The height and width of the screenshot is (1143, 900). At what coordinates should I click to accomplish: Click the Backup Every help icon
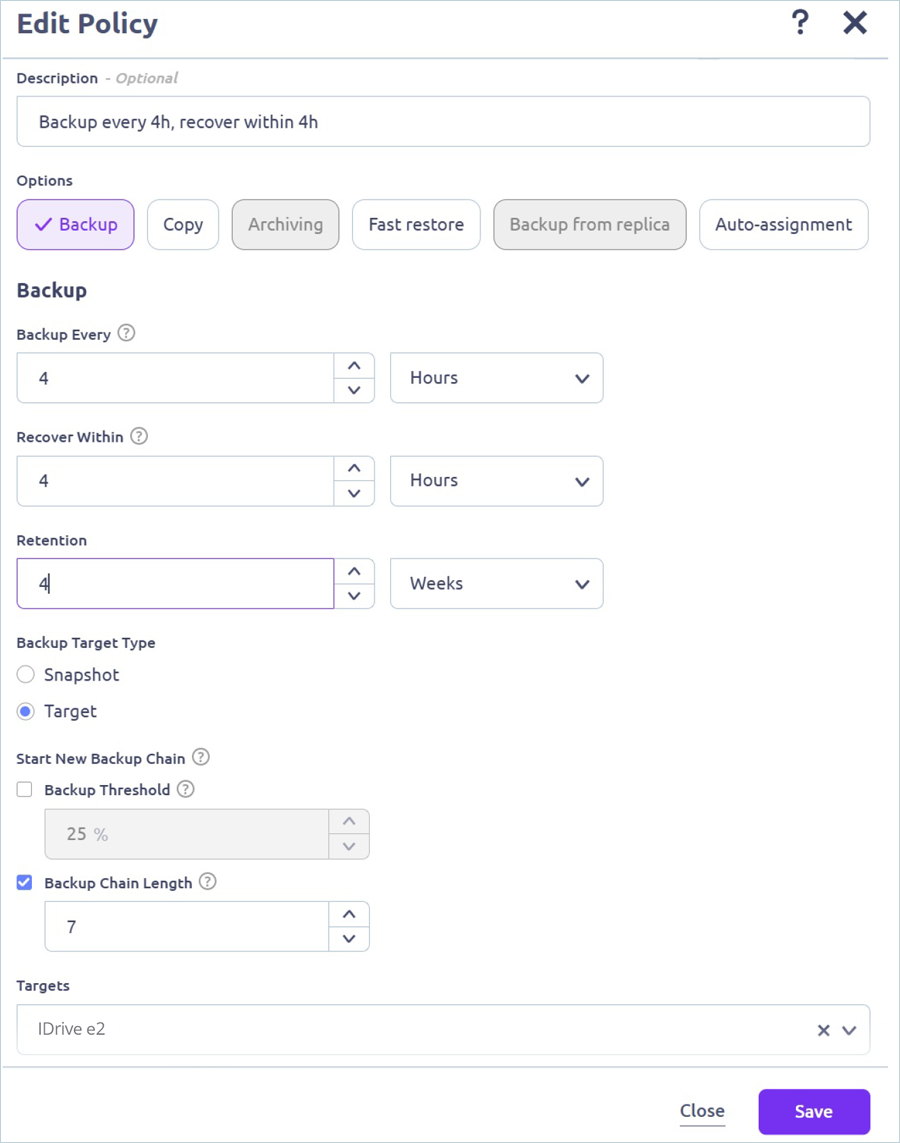coord(126,334)
